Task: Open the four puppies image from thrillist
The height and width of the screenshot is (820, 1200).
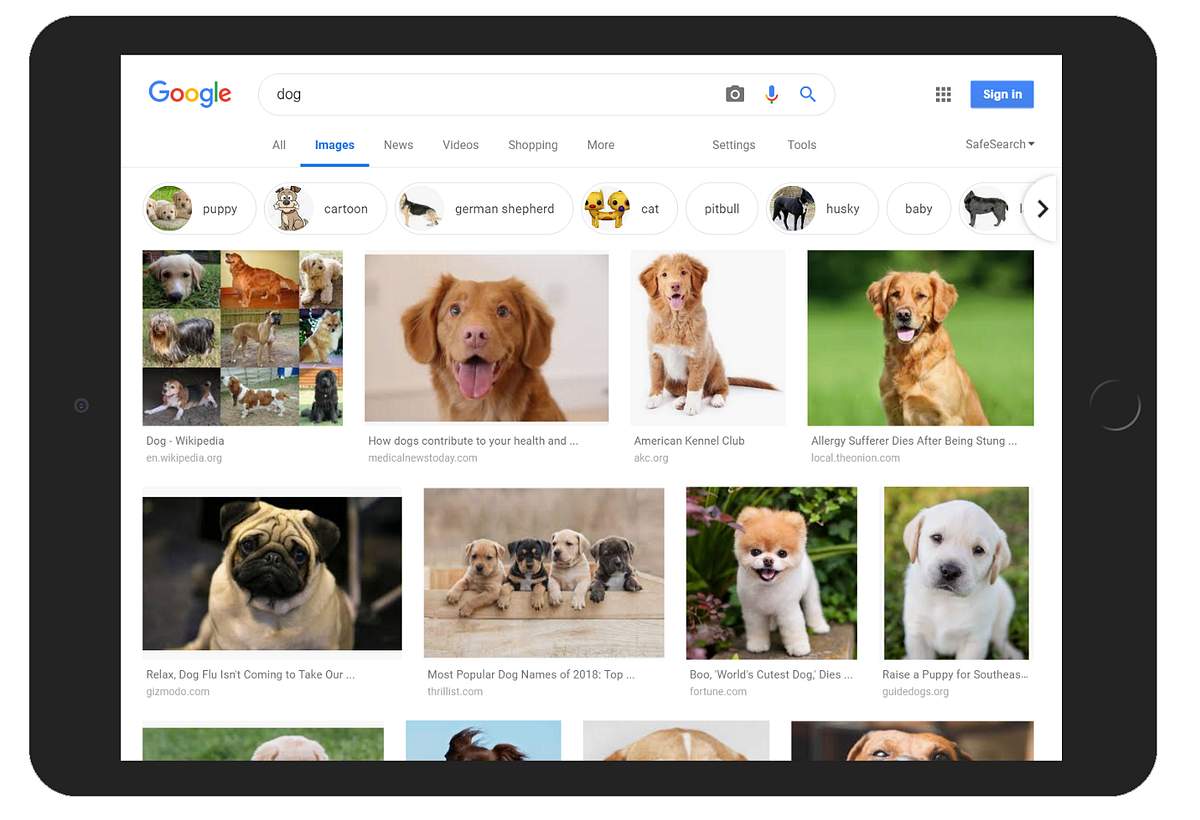Action: tap(544, 572)
